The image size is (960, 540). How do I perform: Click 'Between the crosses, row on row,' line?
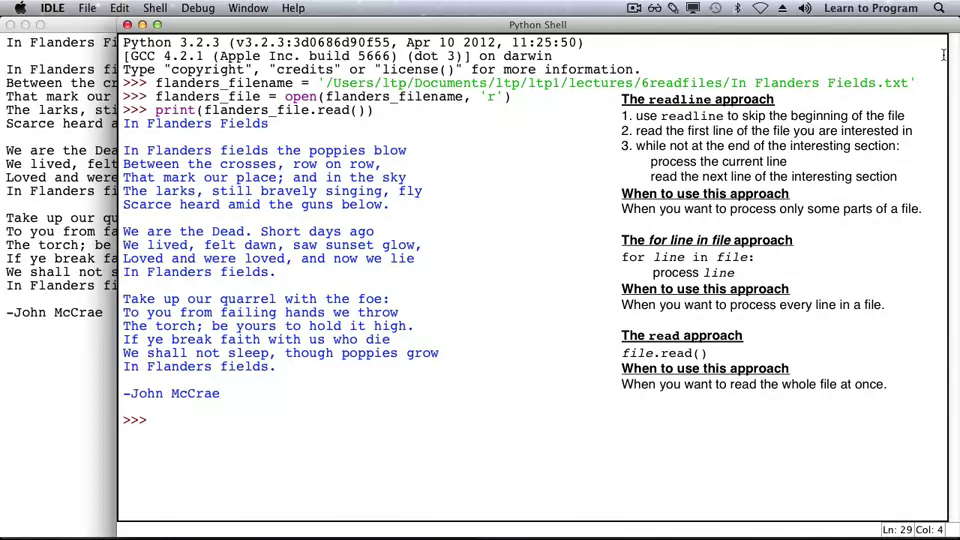pos(252,164)
